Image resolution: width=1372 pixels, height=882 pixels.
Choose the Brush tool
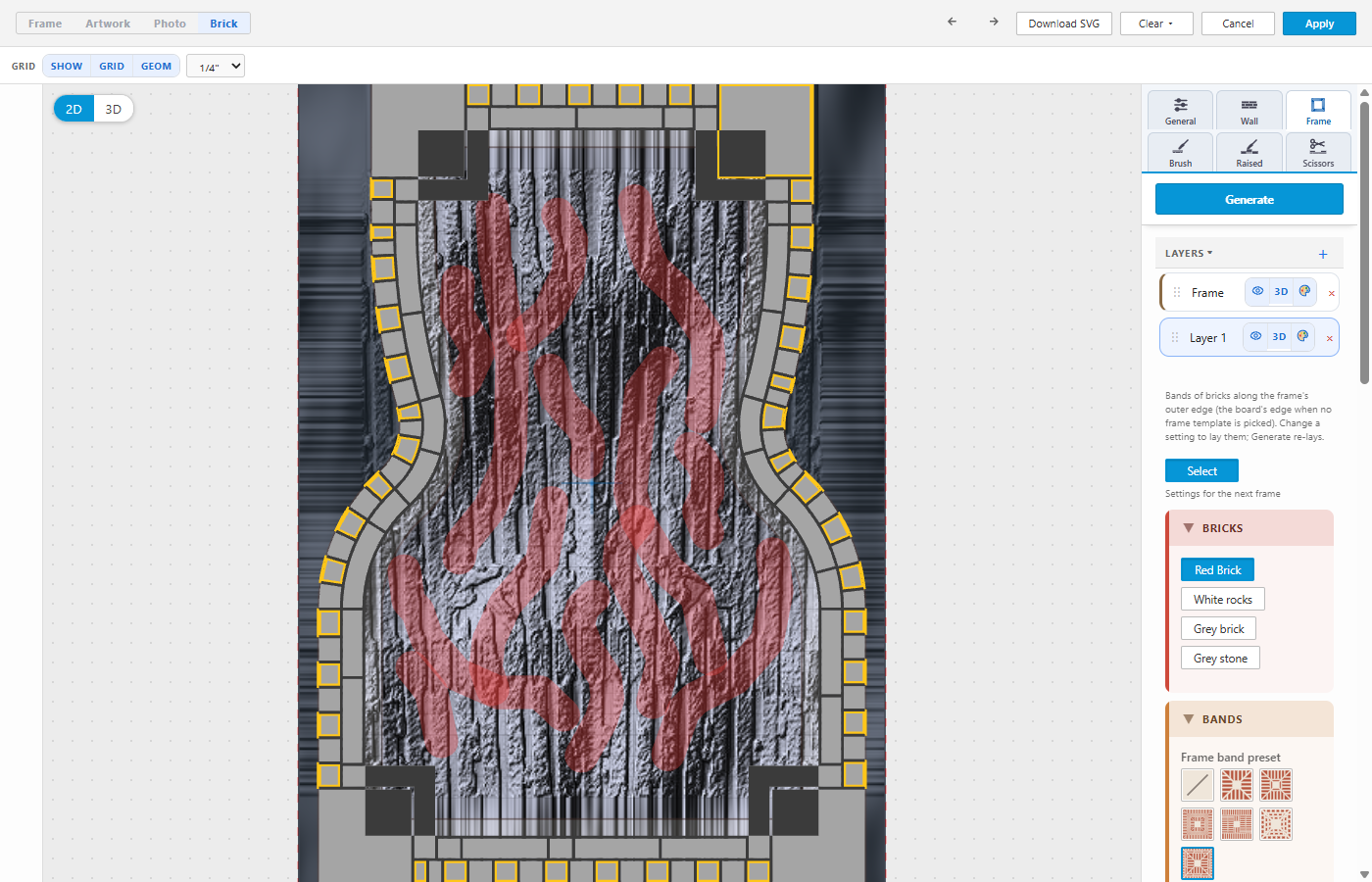(1181, 152)
